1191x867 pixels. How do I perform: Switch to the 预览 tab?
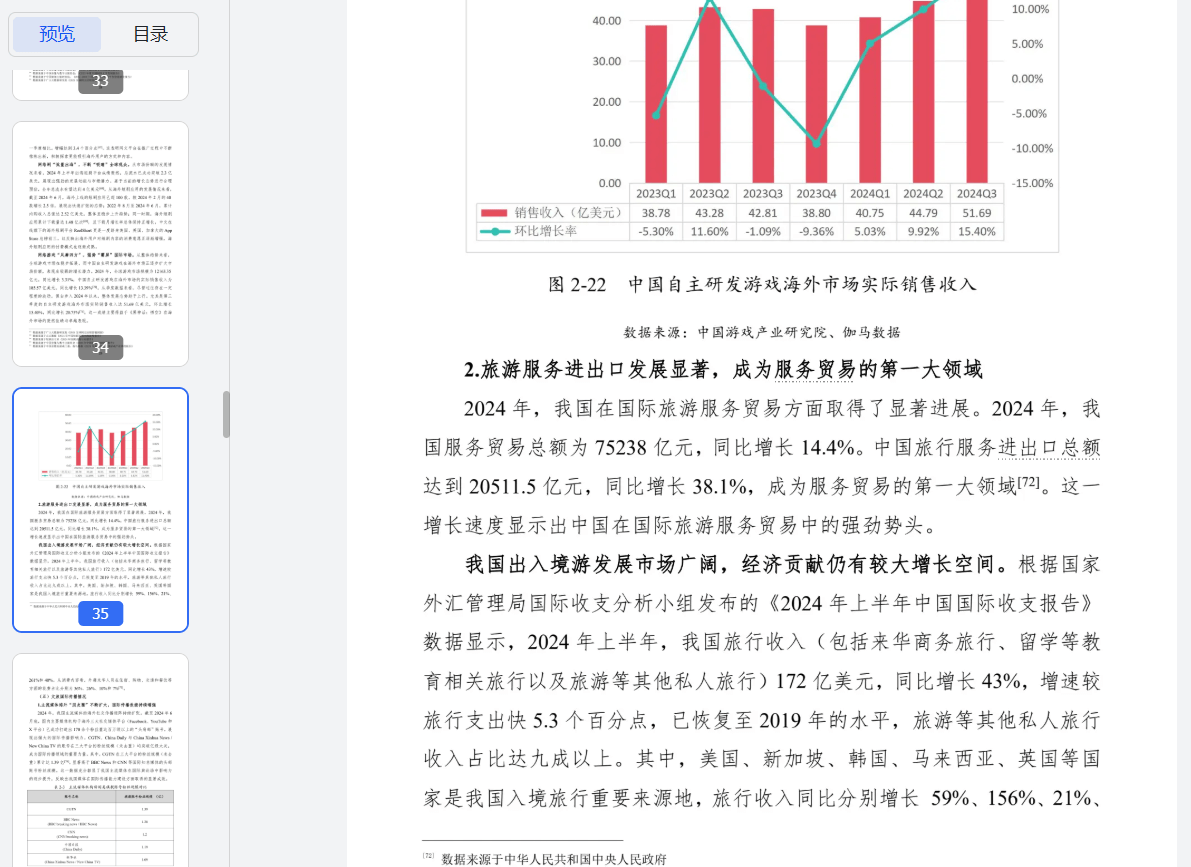57,34
